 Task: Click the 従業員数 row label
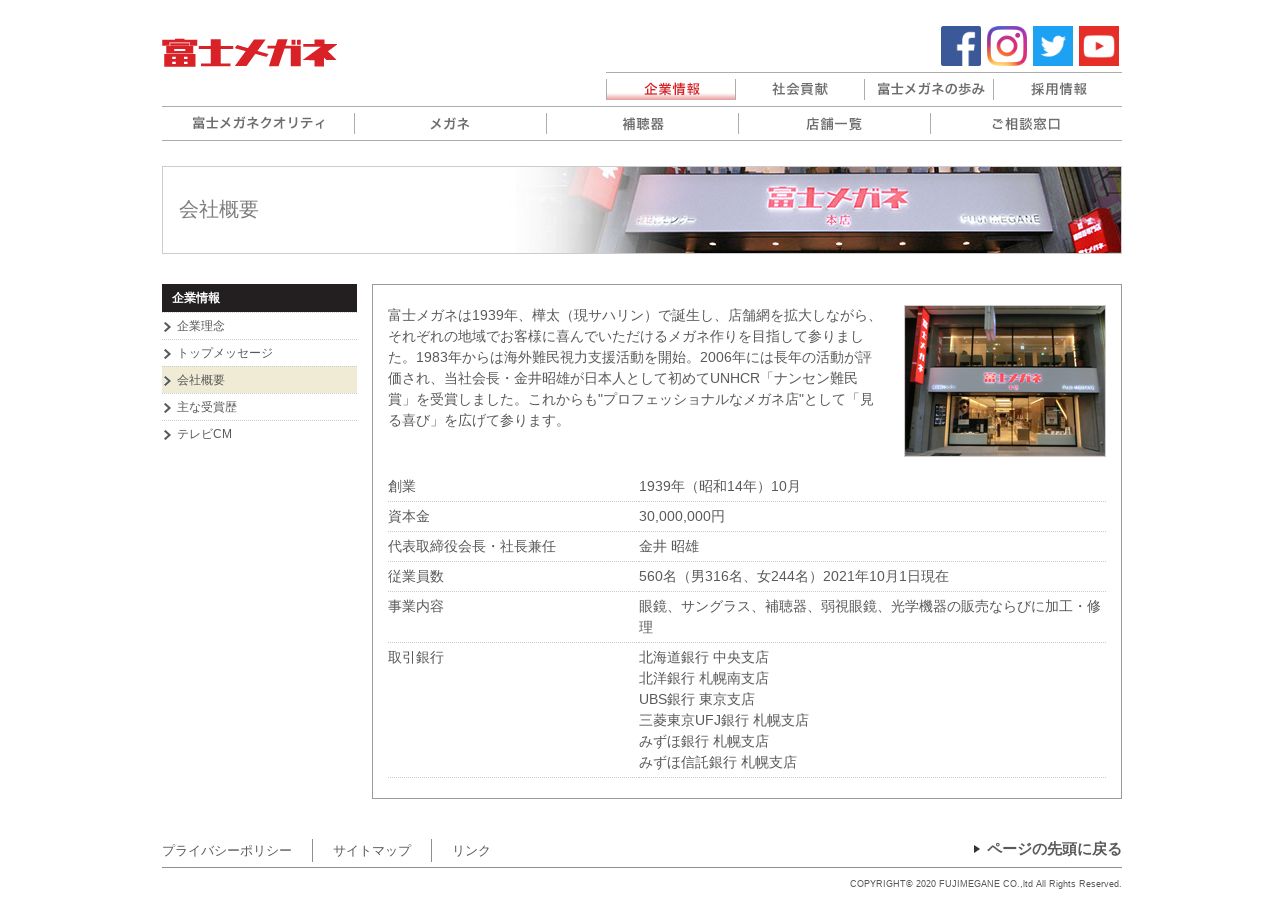click(416, 577)
